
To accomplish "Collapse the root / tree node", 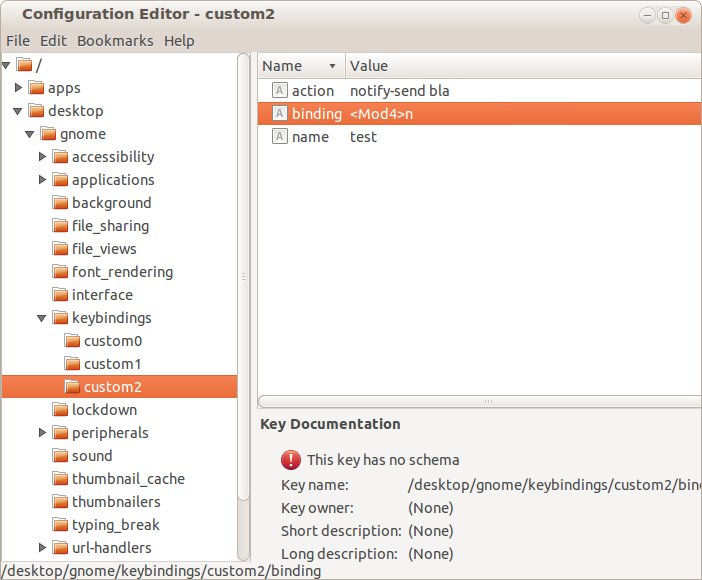I will pyautogui.click(x=6, y=65).
